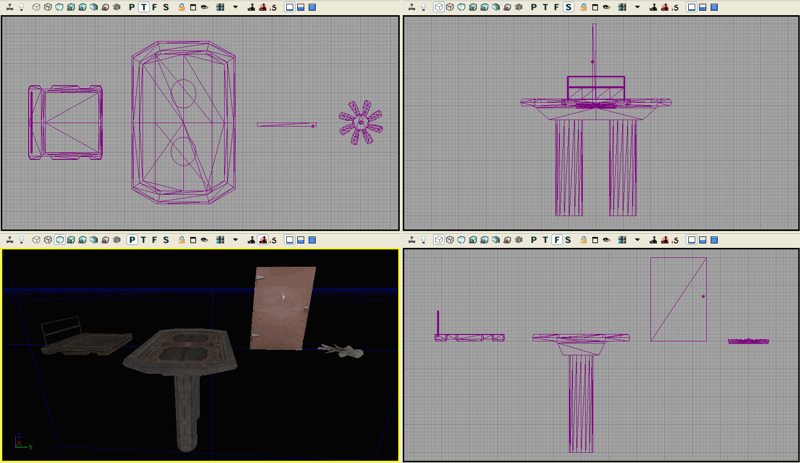
Task: Toggle realtime joystick icon in Perspective viewport toolbar
Action: point(10,240)
